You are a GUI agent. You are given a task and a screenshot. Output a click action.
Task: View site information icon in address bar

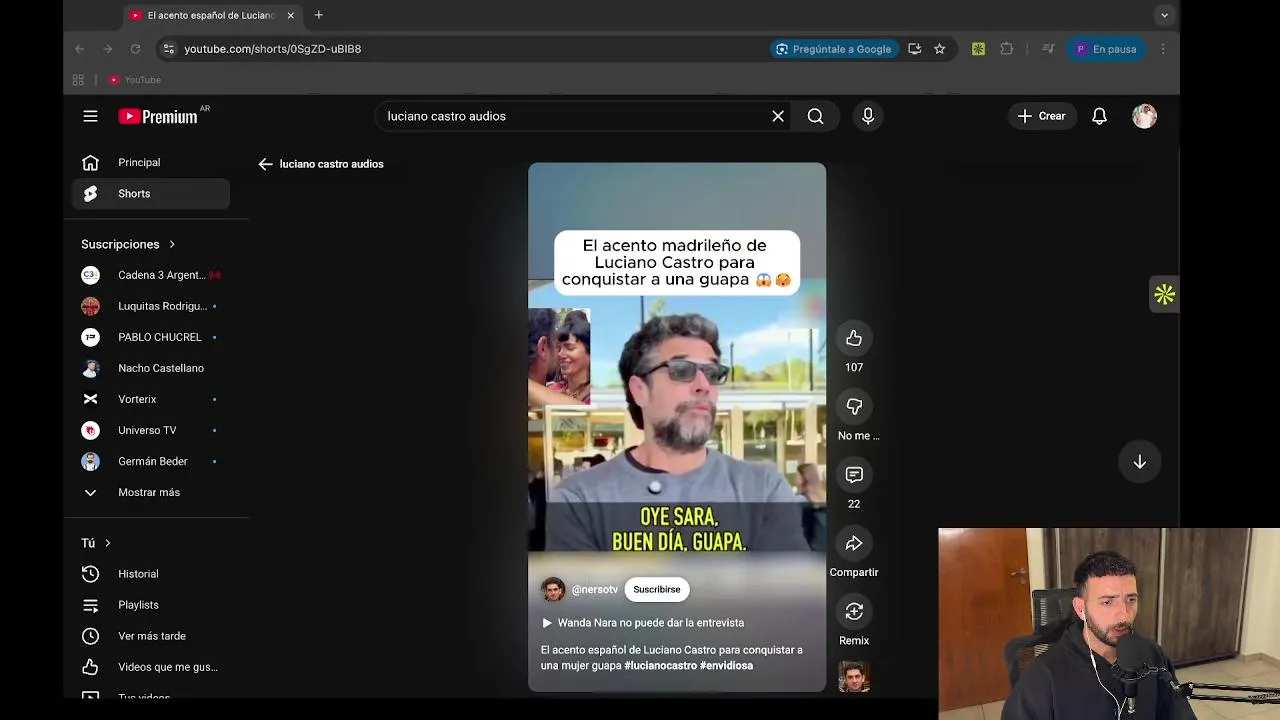pyautogui.click(x=168, y=49)
